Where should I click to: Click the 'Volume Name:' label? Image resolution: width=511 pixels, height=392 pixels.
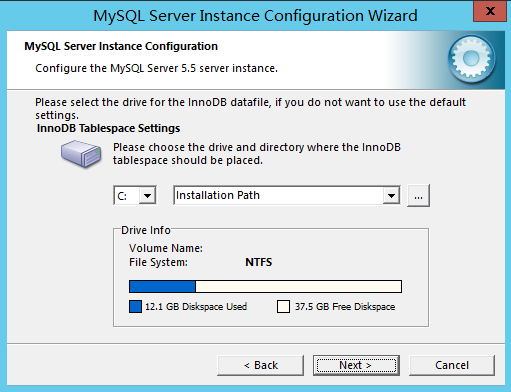tap(166, 248)
